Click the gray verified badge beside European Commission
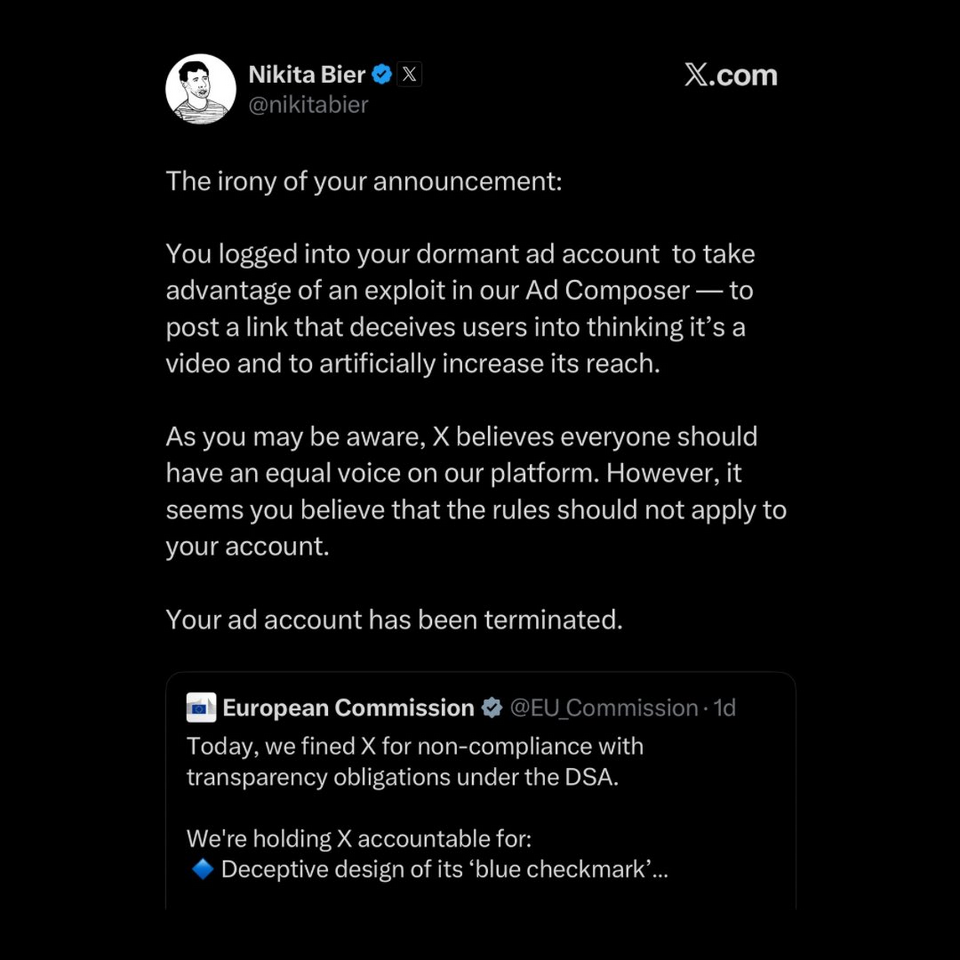960x960 pixels. pos(491,708)
